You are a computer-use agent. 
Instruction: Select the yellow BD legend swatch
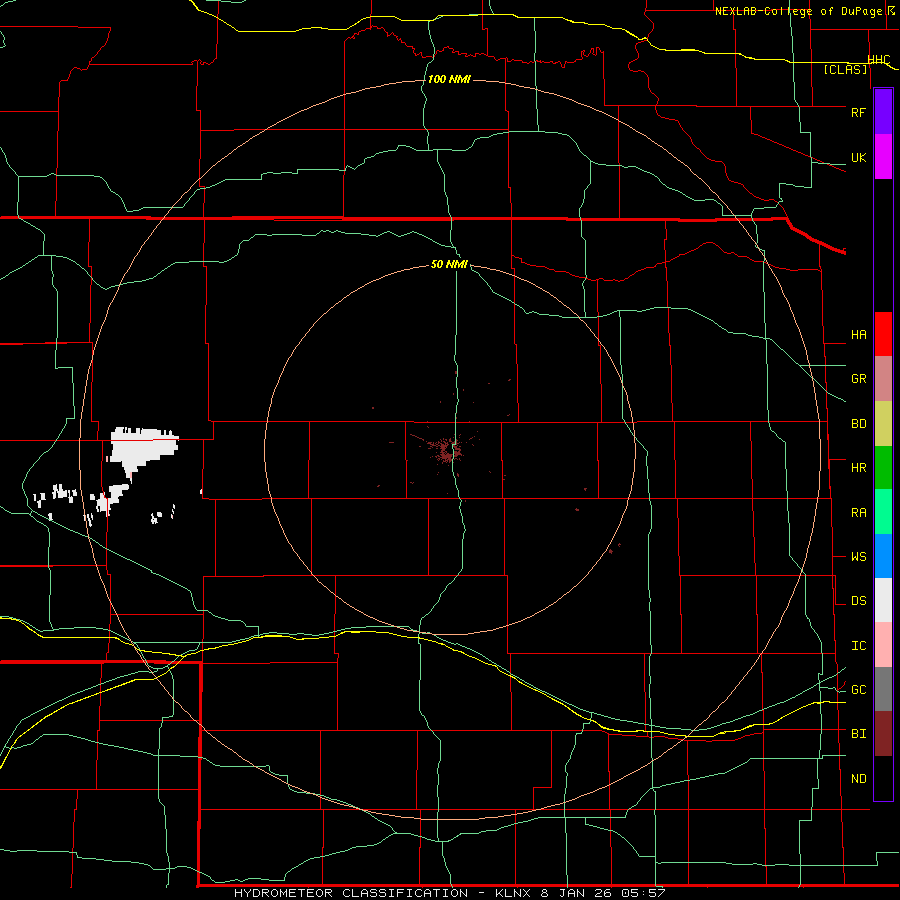click(883, 424)
